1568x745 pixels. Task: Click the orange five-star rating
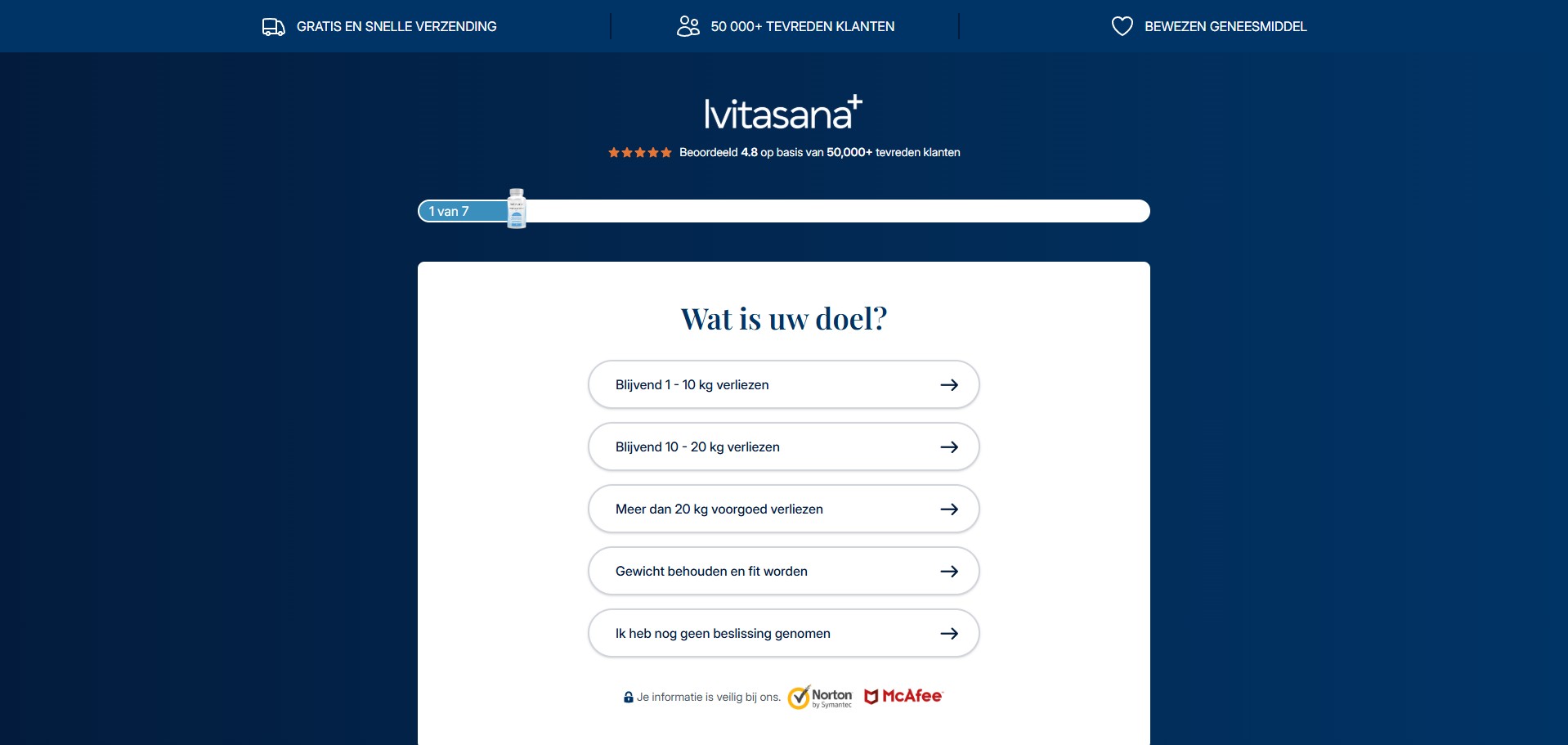point(639,153)
